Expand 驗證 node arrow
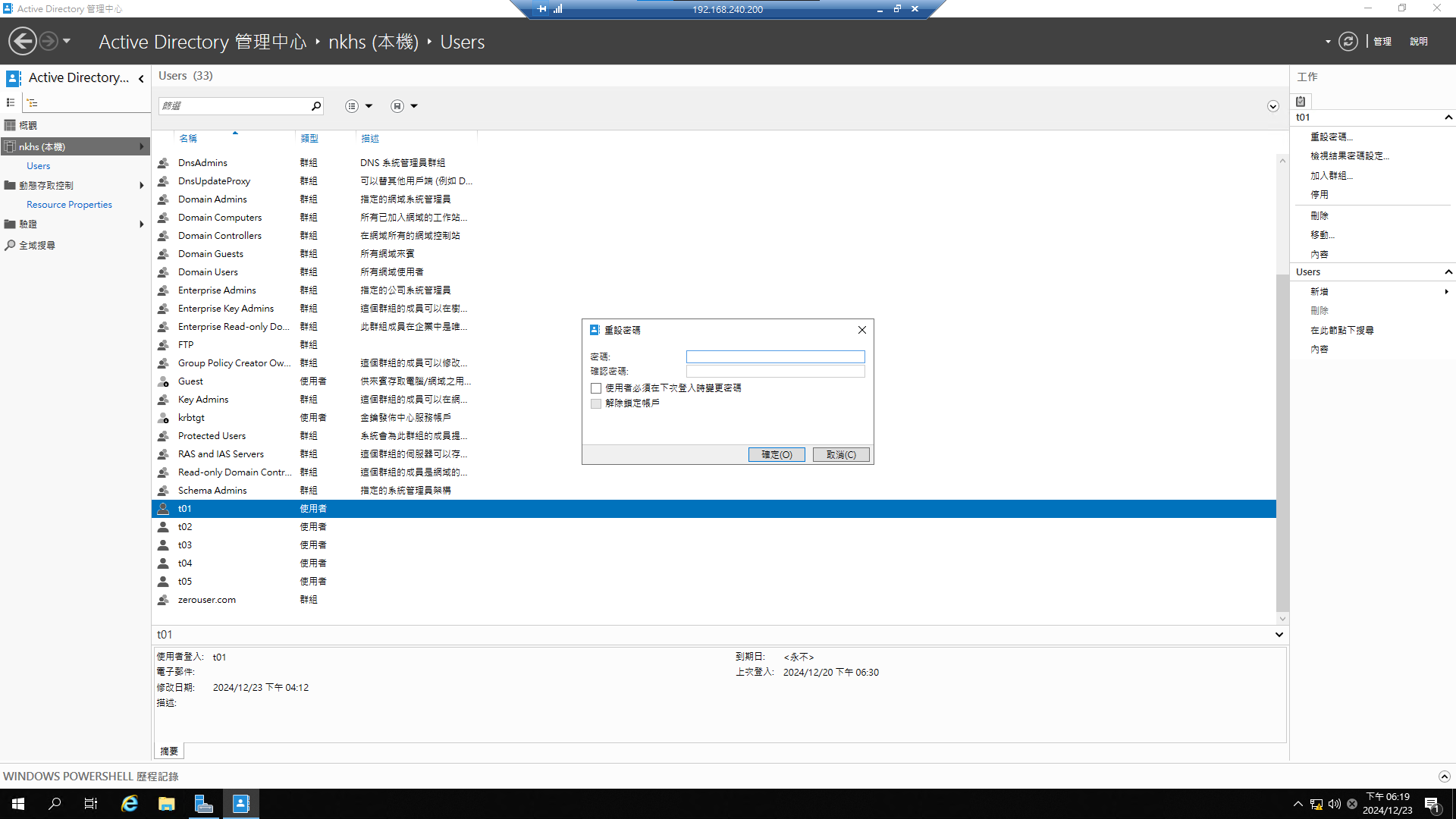Screen dimensions: 1456x819 click(141, 224)
